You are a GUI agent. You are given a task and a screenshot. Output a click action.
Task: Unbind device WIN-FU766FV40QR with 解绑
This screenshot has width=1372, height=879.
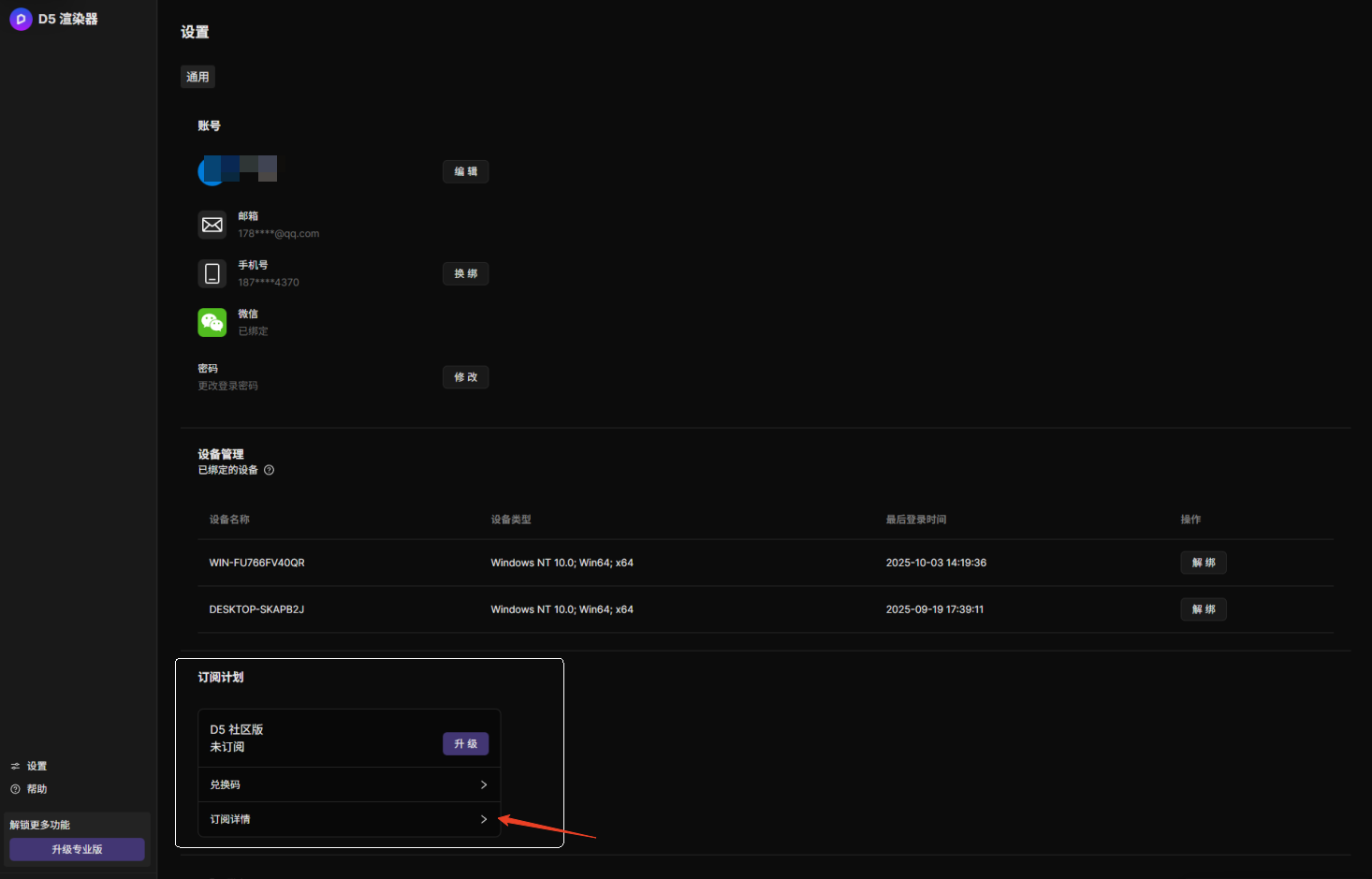click(1203, 563)
